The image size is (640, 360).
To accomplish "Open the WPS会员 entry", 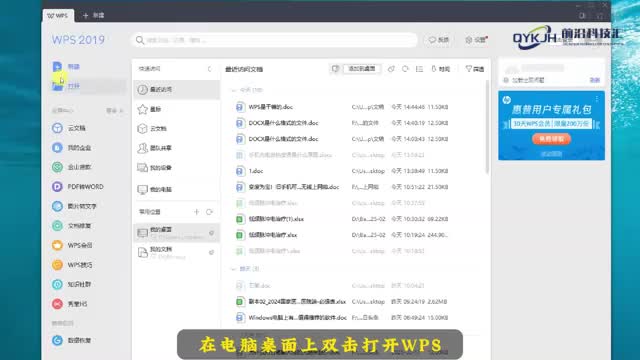I will 72,245.
